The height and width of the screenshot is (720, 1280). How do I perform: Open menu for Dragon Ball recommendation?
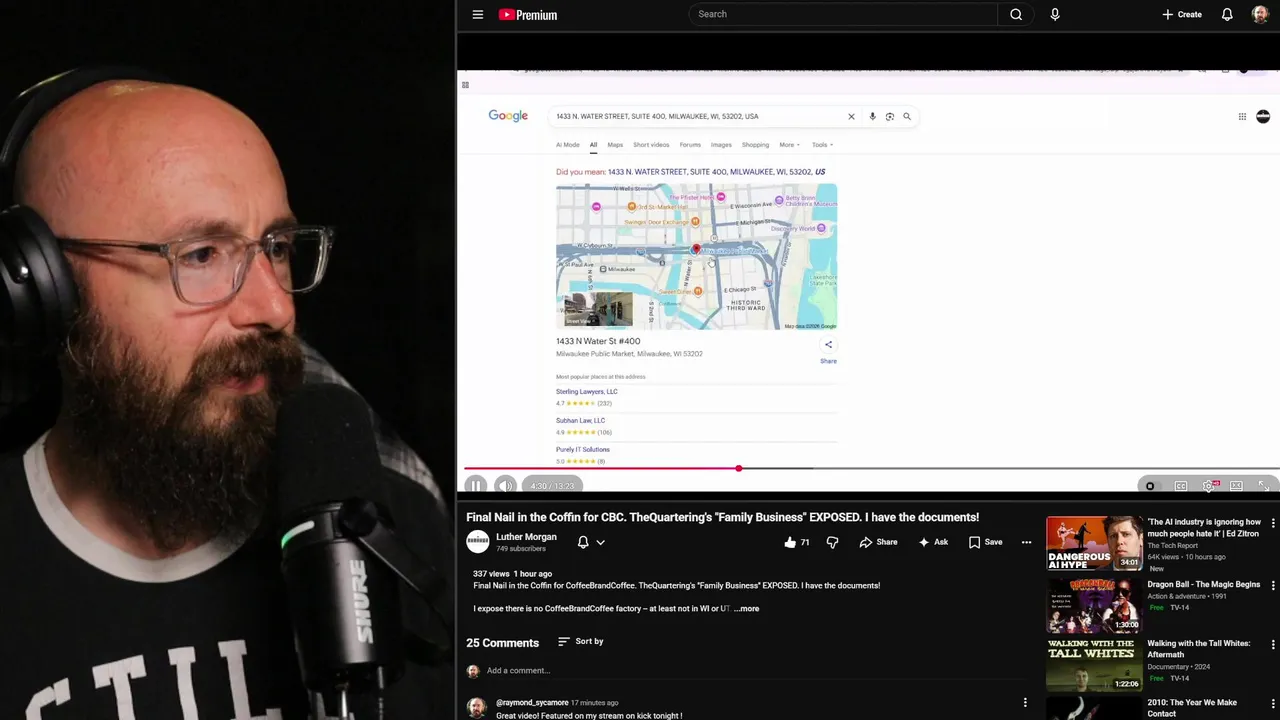pyautogui.click(x=1273, y=585)
